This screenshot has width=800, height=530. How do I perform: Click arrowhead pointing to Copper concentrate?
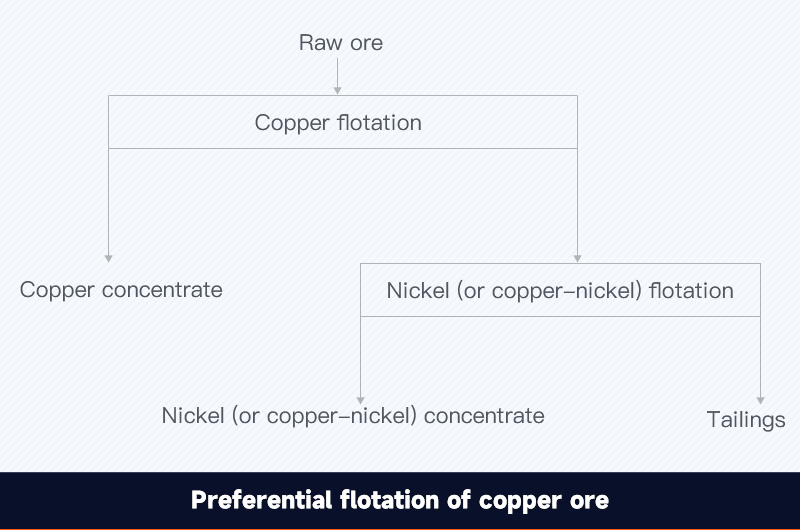click(x=108, y=259)
